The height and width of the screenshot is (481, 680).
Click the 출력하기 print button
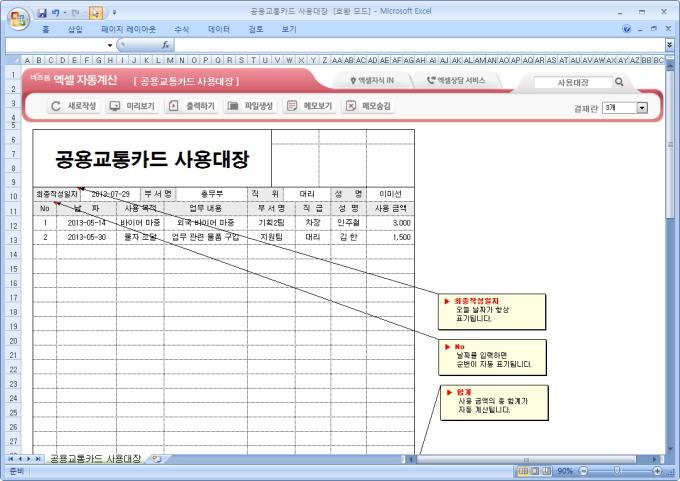point(192,106)
